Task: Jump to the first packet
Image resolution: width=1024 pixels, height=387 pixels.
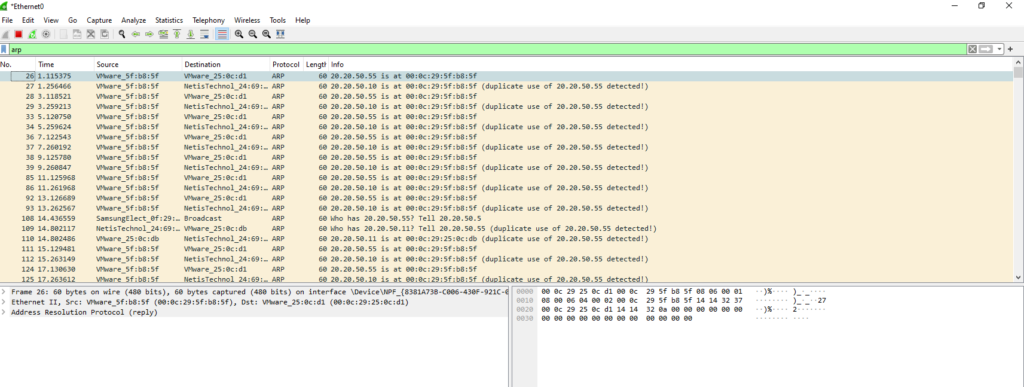Action: (177, 34)
